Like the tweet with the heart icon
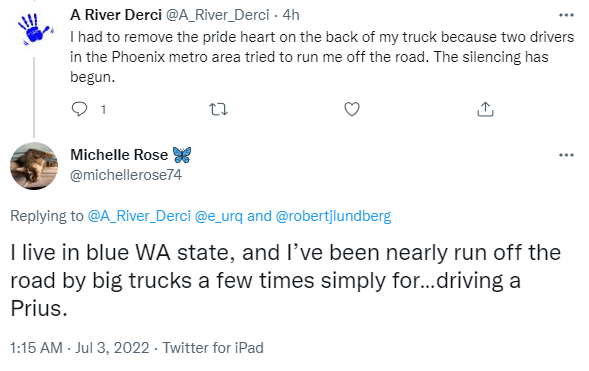The image size is (589, 371). tap(352, 109)
